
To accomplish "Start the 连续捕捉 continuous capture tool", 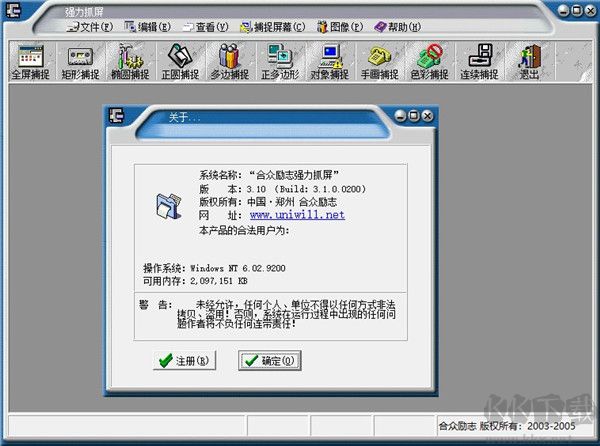I will (x=479, y=62).
